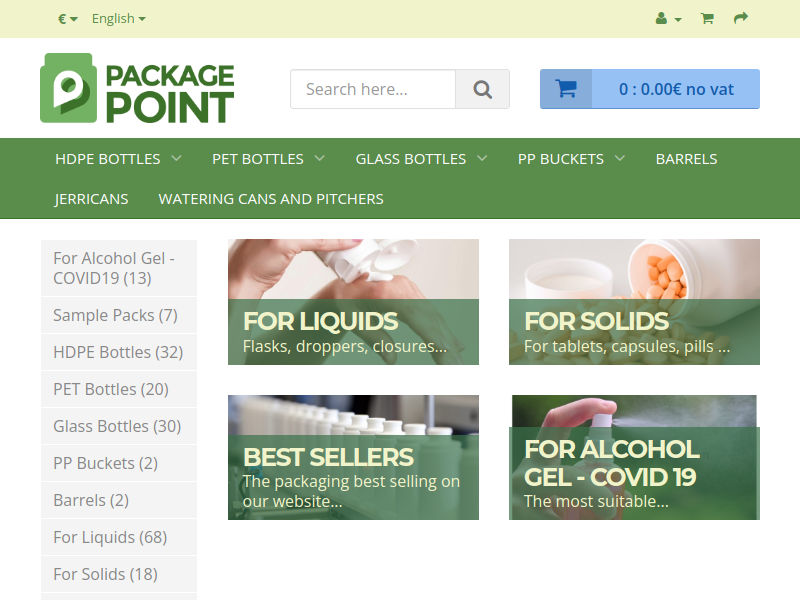Open the FOR LIQUIDS banner
The height and width of the screenshot is (600, 800).
(x=353, y=302)
